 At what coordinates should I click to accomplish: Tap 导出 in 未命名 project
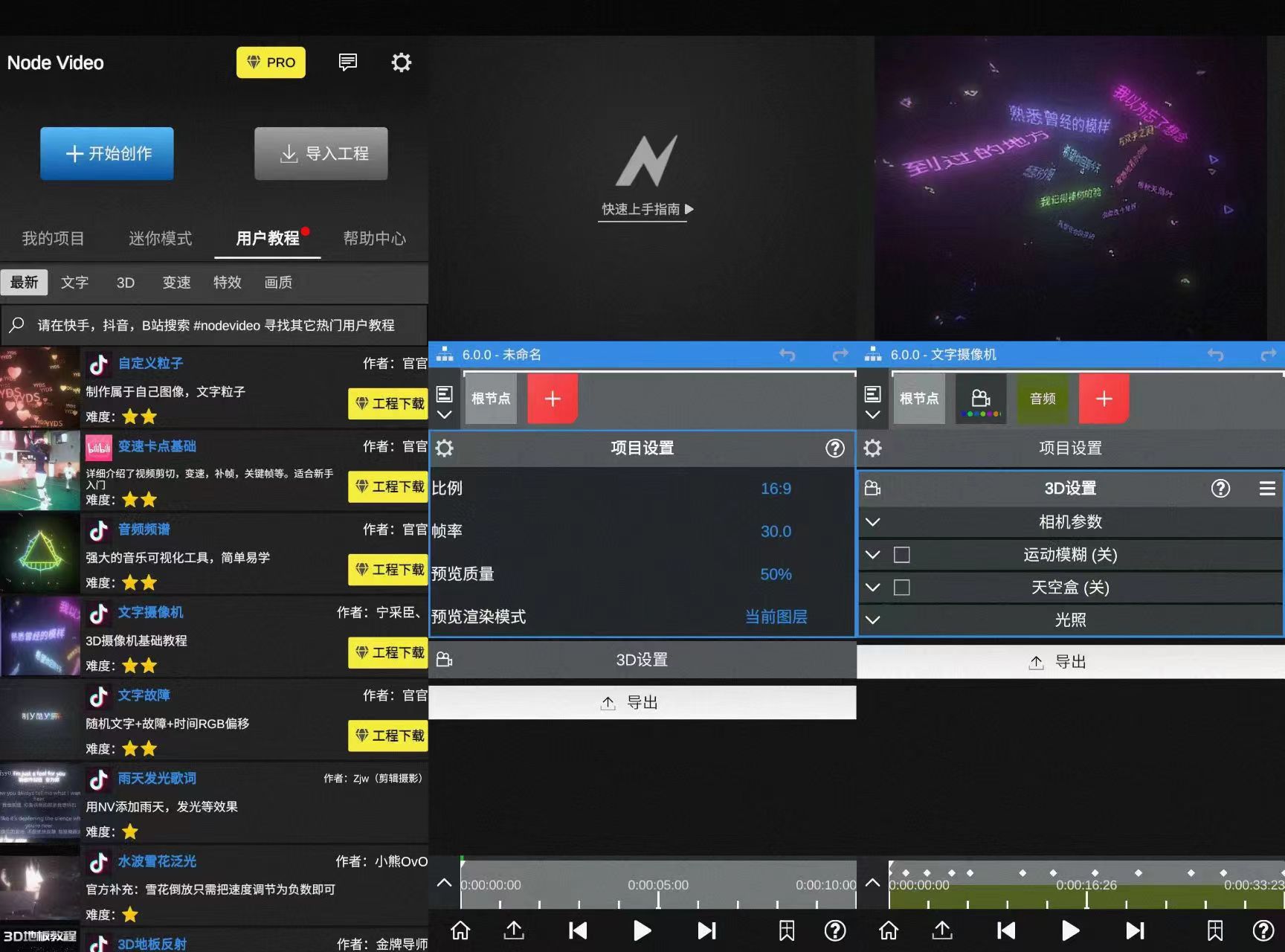[642, 702]
